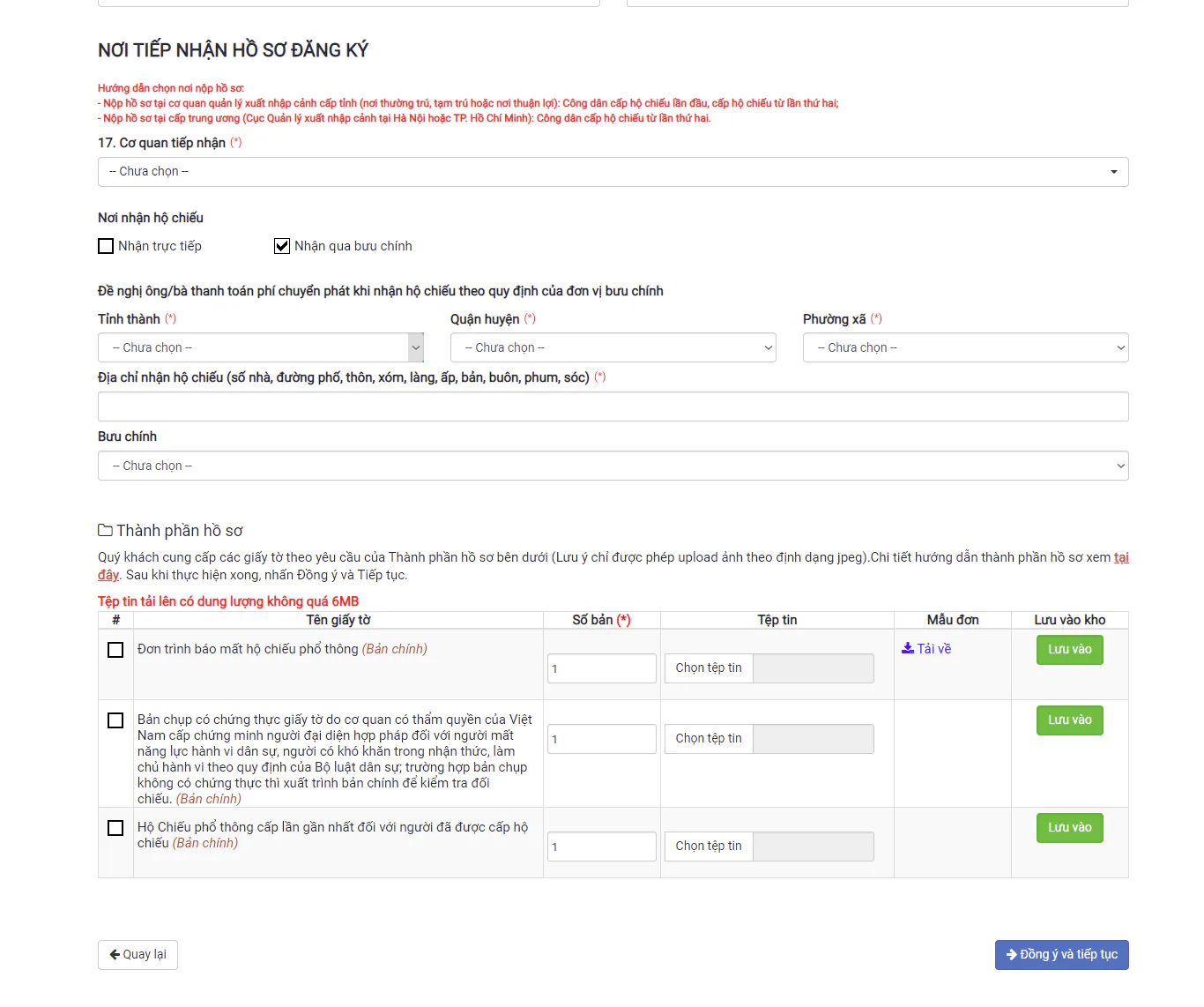Image resolution: width=1204 pixels, height=1007 pixels.
Task: Open the Tỉnh thành dropdown
Action: pos(261,347)
